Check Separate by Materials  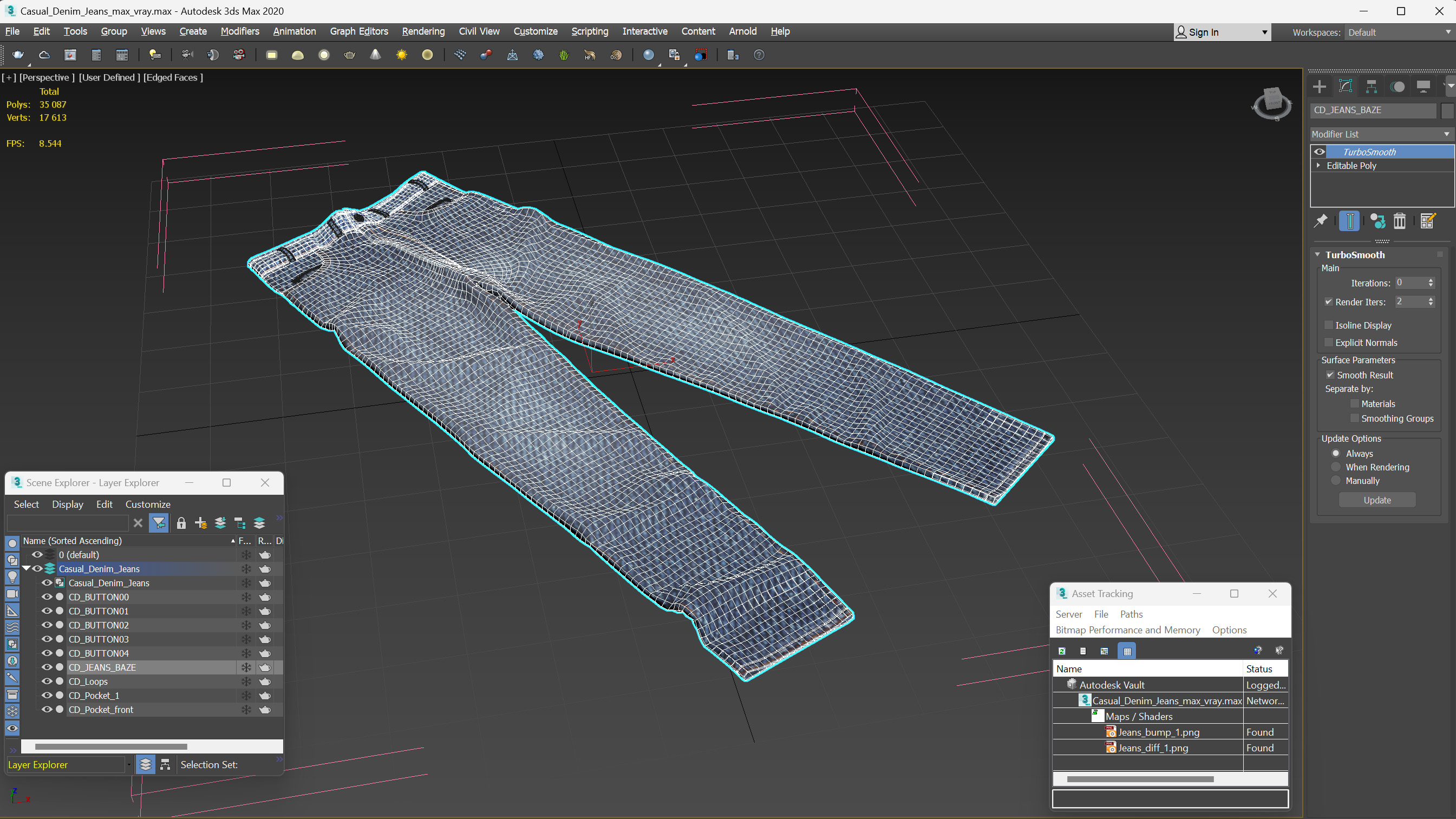point(1355,404)
